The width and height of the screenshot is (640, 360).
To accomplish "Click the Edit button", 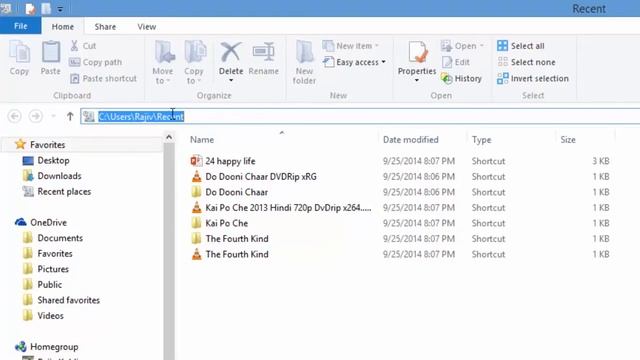I will [x=456, y=62].
